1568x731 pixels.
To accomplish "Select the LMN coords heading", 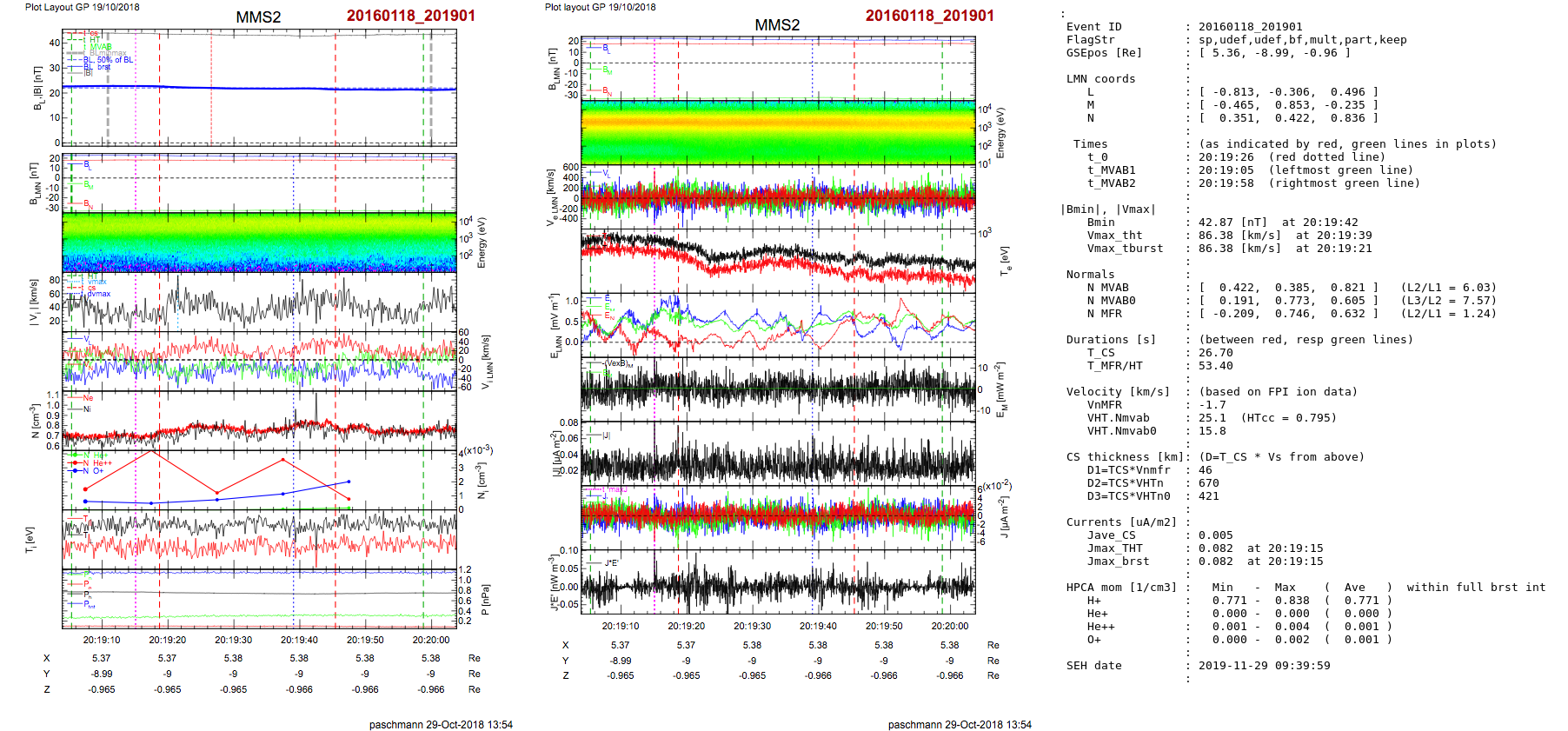I will coord(1100,79).
